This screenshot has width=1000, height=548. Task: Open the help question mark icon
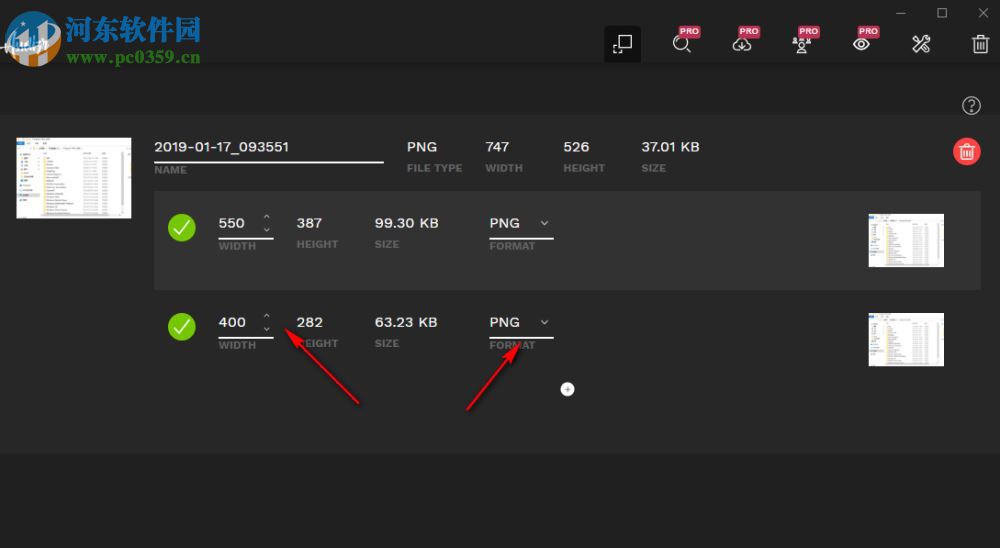(971, 105)
